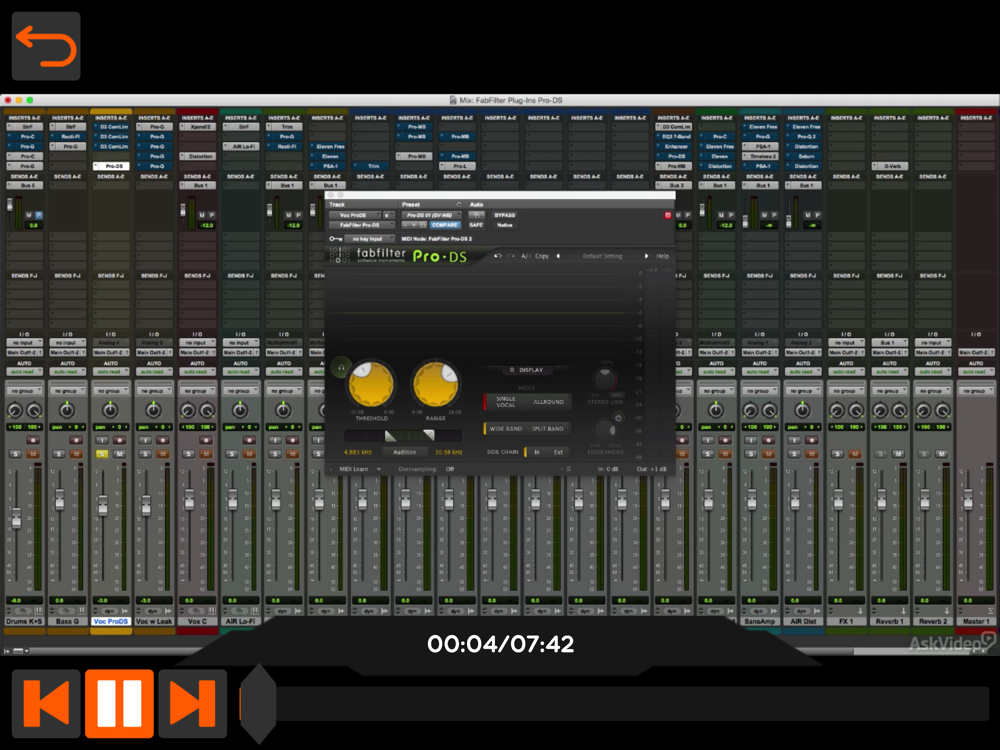The image size is (1000, 750).
Task: Open the Pro-DS Help menu
Action: [663, 256]
